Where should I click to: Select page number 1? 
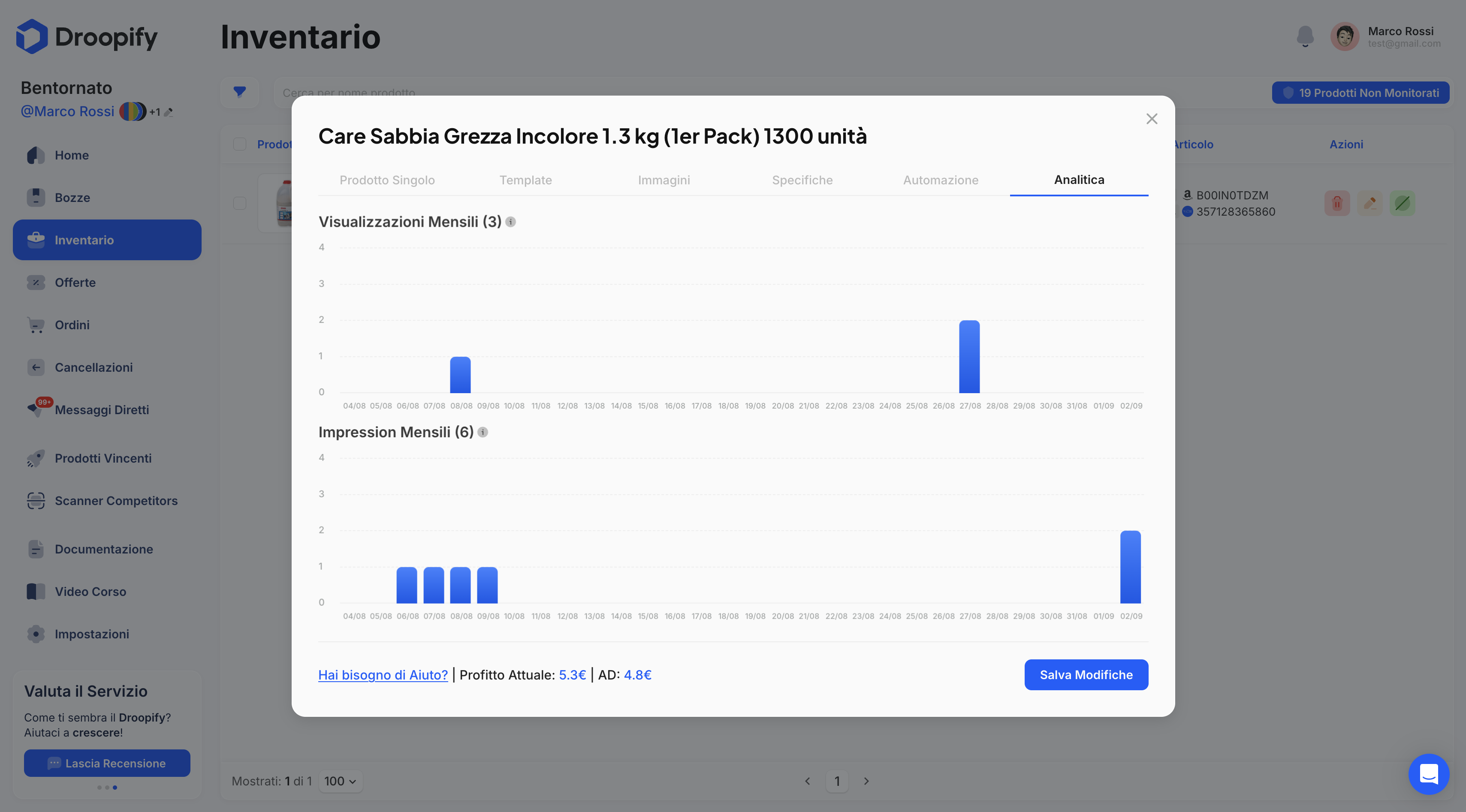pos(837,781)
